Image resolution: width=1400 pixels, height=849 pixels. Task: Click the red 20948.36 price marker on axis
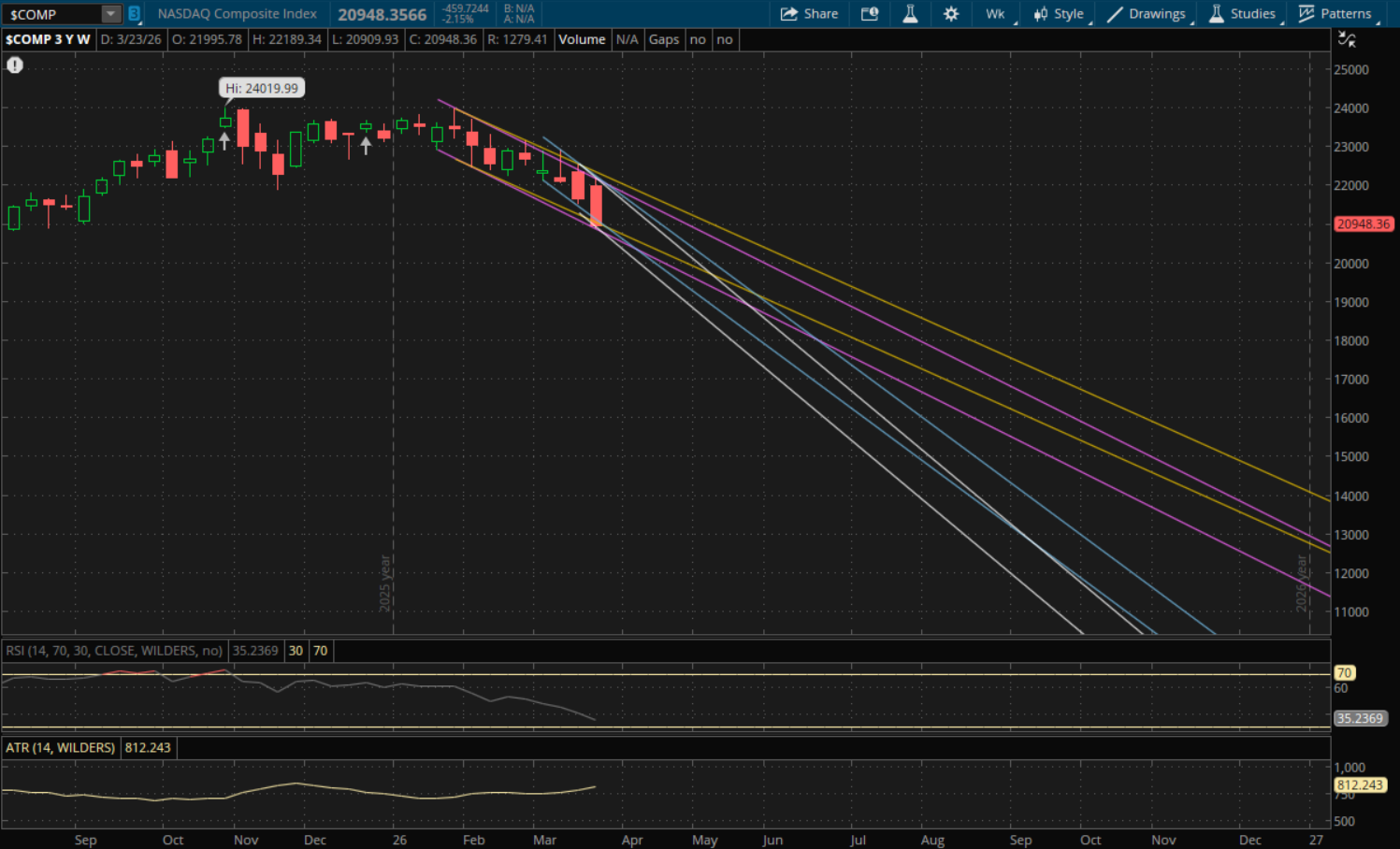tap(1363, 224)
